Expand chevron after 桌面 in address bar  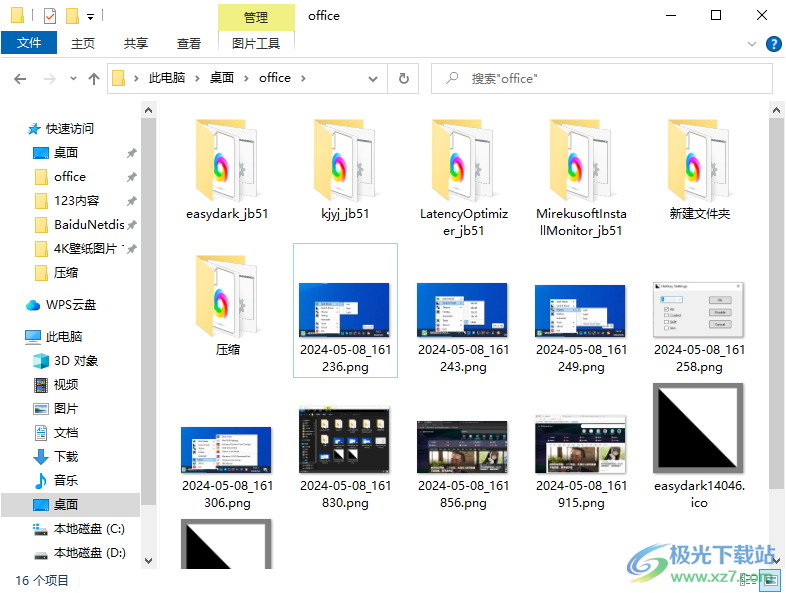[x=246, y=79]
